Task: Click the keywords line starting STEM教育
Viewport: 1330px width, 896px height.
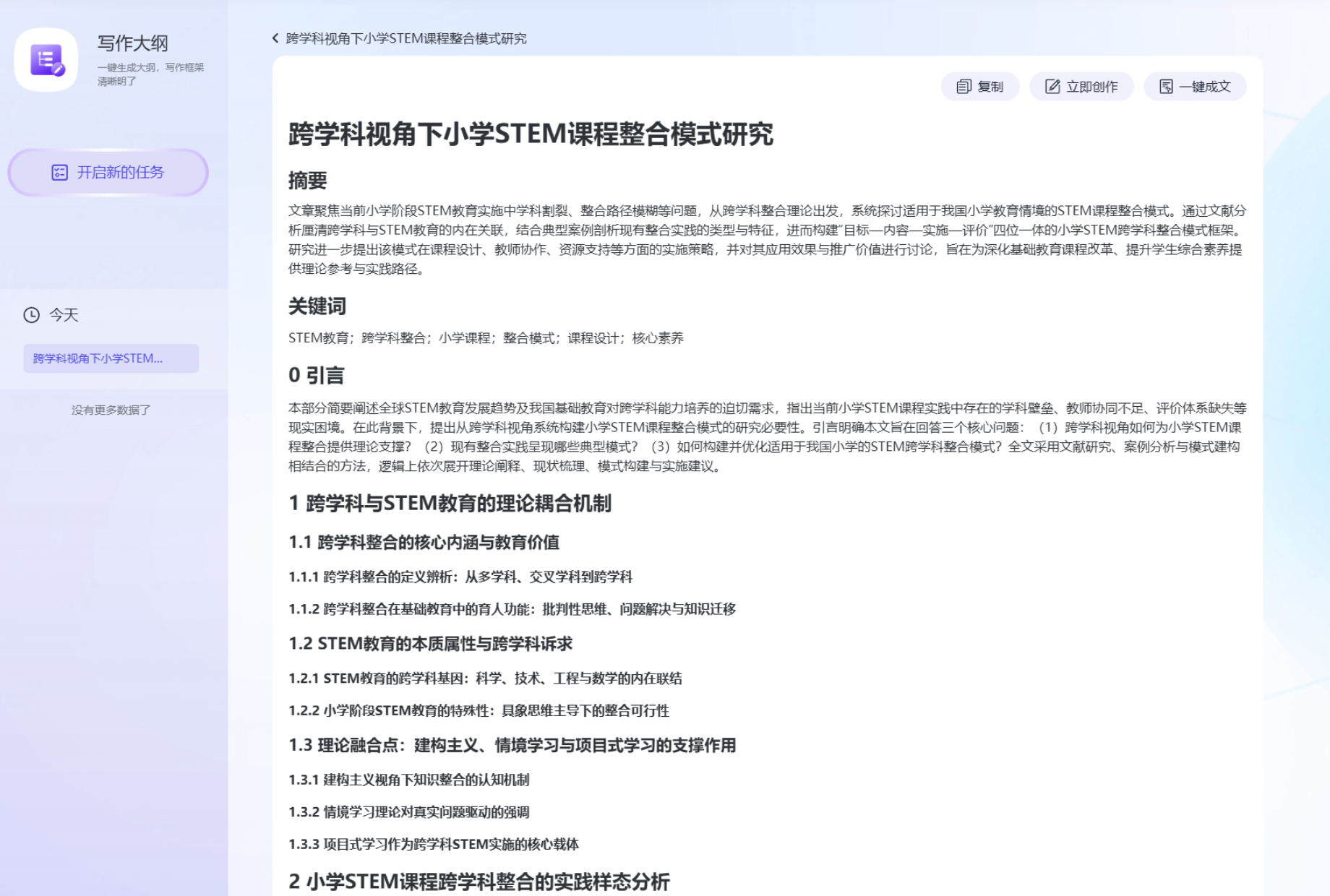Action: [x=486, y=338]
